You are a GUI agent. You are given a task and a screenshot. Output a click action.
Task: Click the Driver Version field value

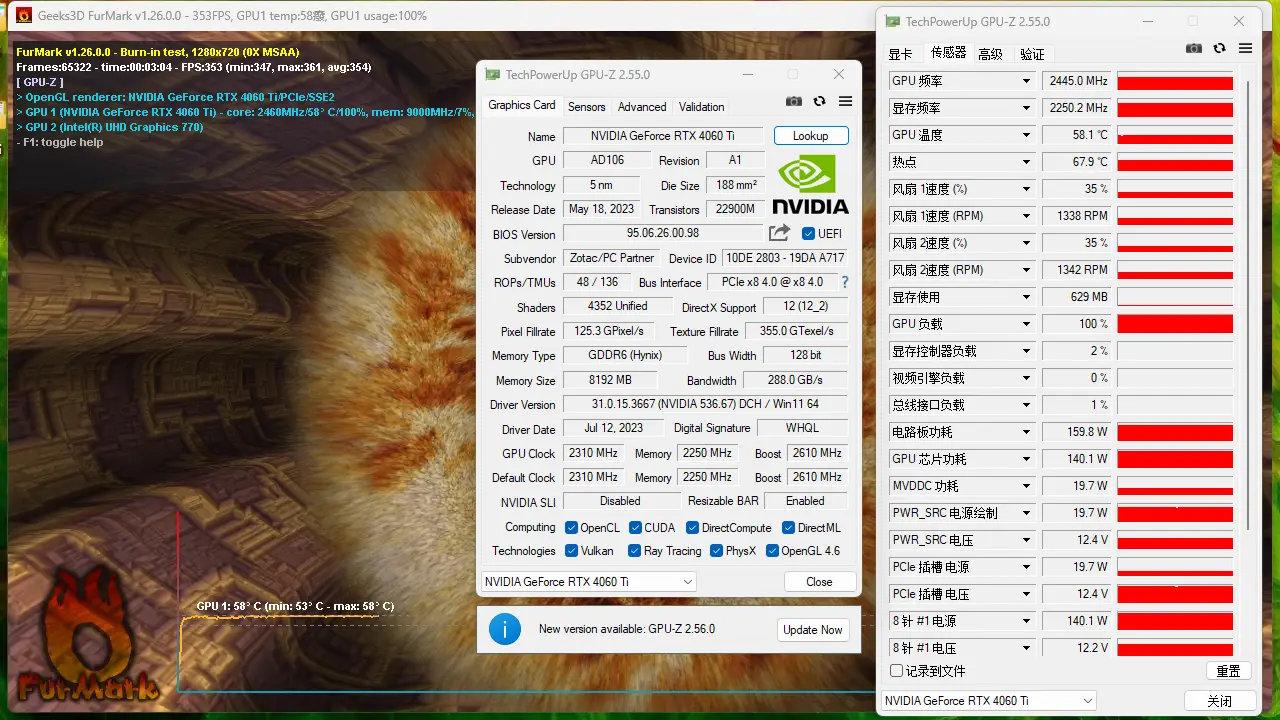click(705, 405)
